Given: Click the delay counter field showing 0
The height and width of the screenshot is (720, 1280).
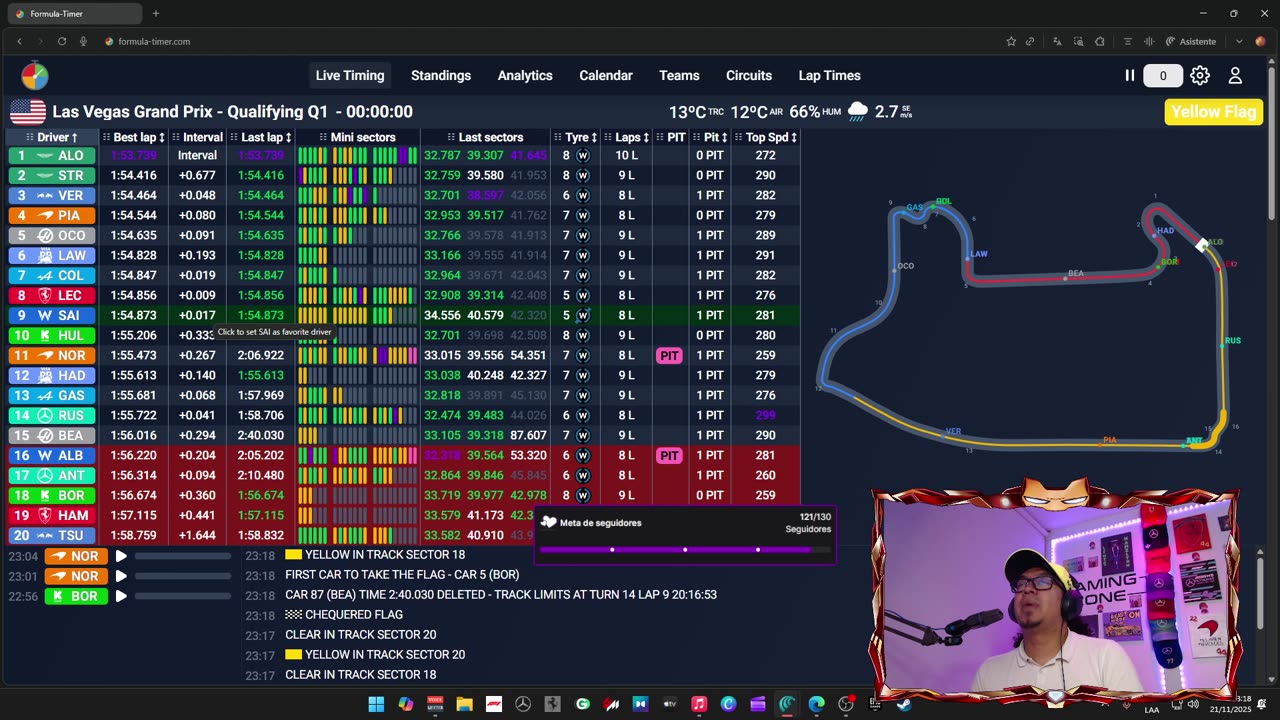Looking at the screenshot, I should point(1163,76).
